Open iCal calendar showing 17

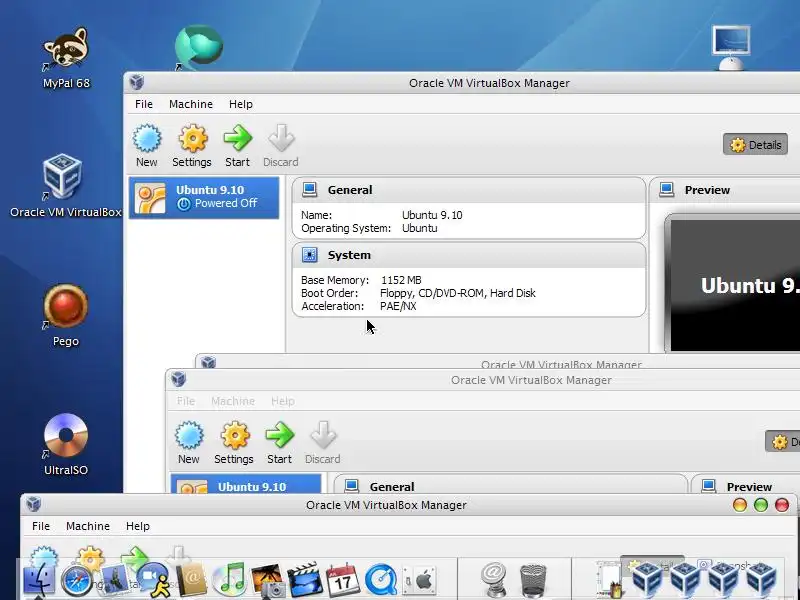coord(342,580)
